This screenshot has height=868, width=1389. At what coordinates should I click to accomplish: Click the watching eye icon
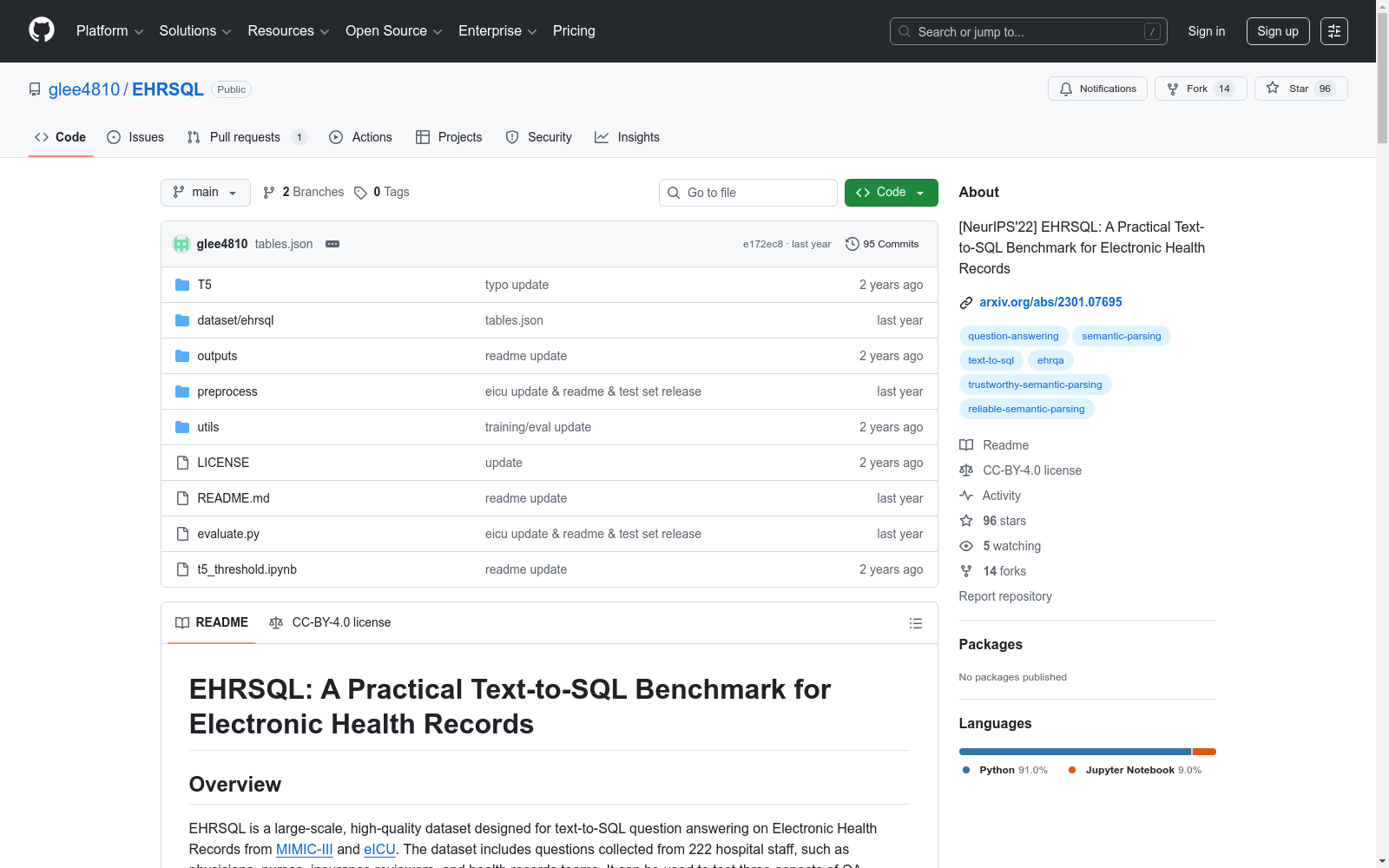click(966, 546)
